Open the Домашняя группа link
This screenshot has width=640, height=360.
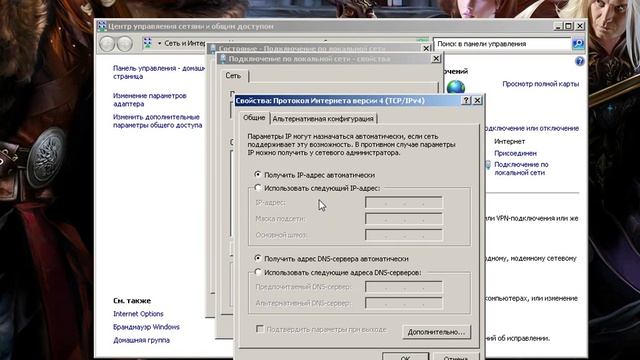(141, 340)
